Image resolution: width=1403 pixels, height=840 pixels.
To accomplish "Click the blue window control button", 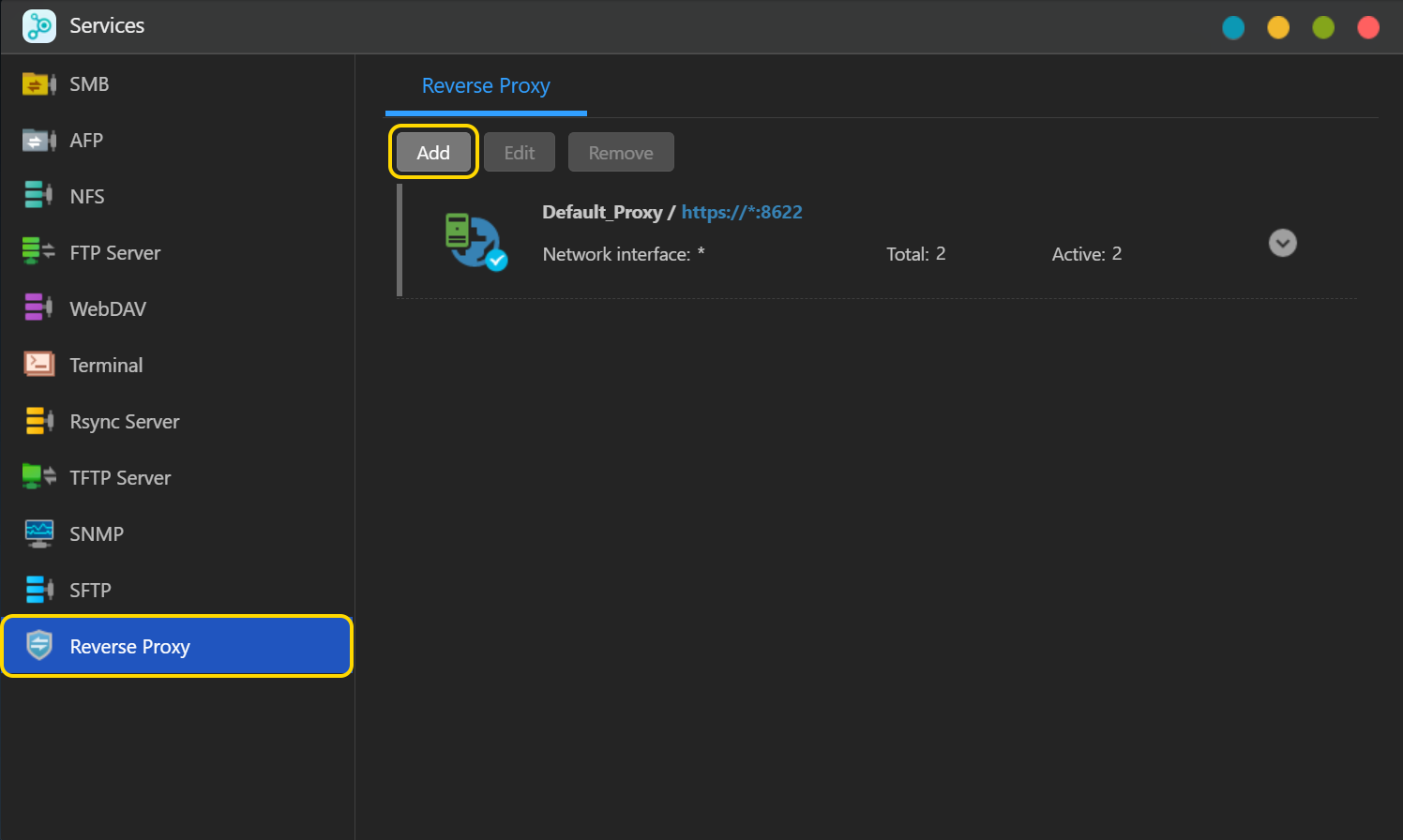I will tap(1233, 27).
